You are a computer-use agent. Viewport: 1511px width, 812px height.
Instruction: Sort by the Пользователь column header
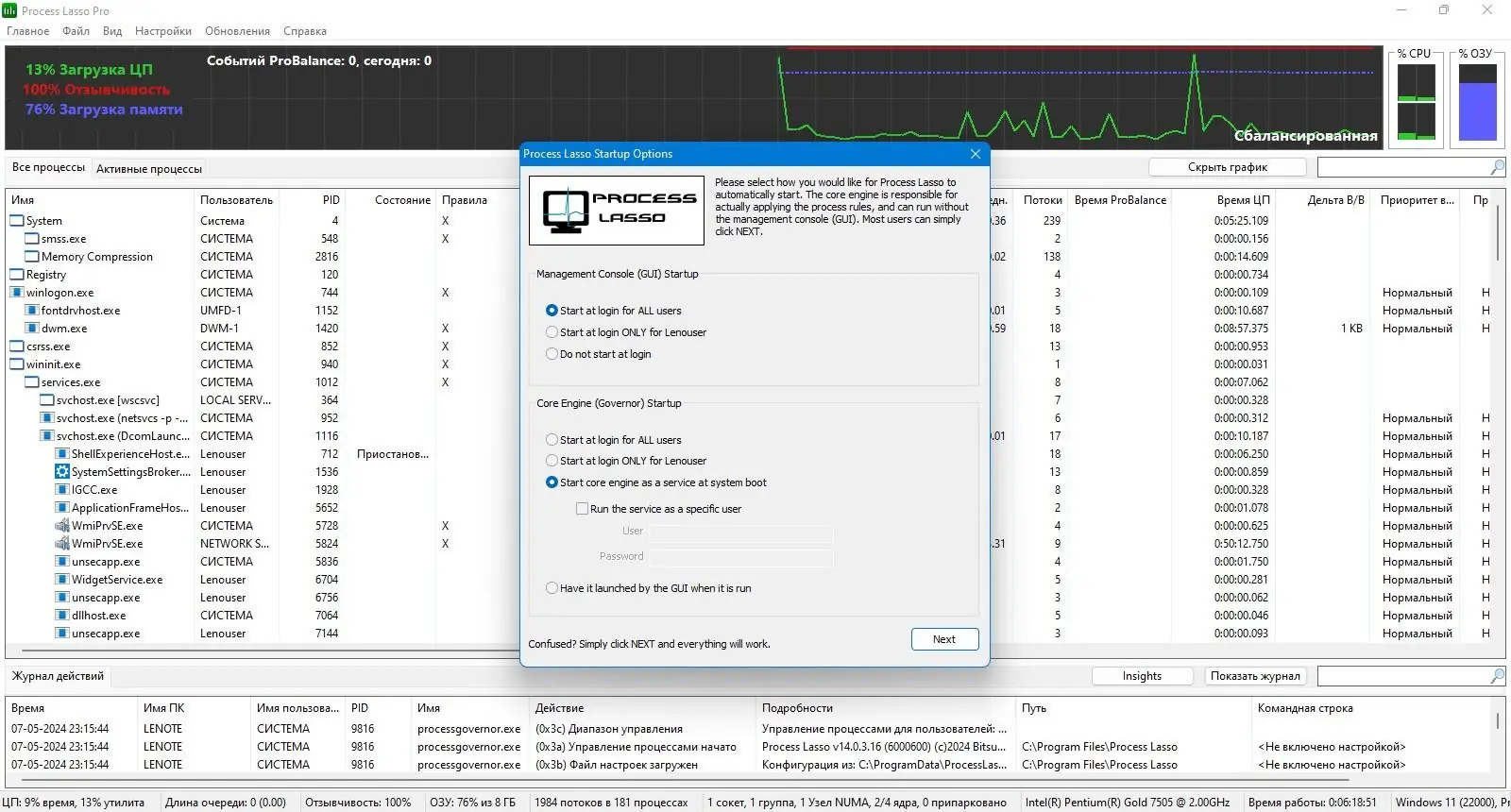point(236,200)
